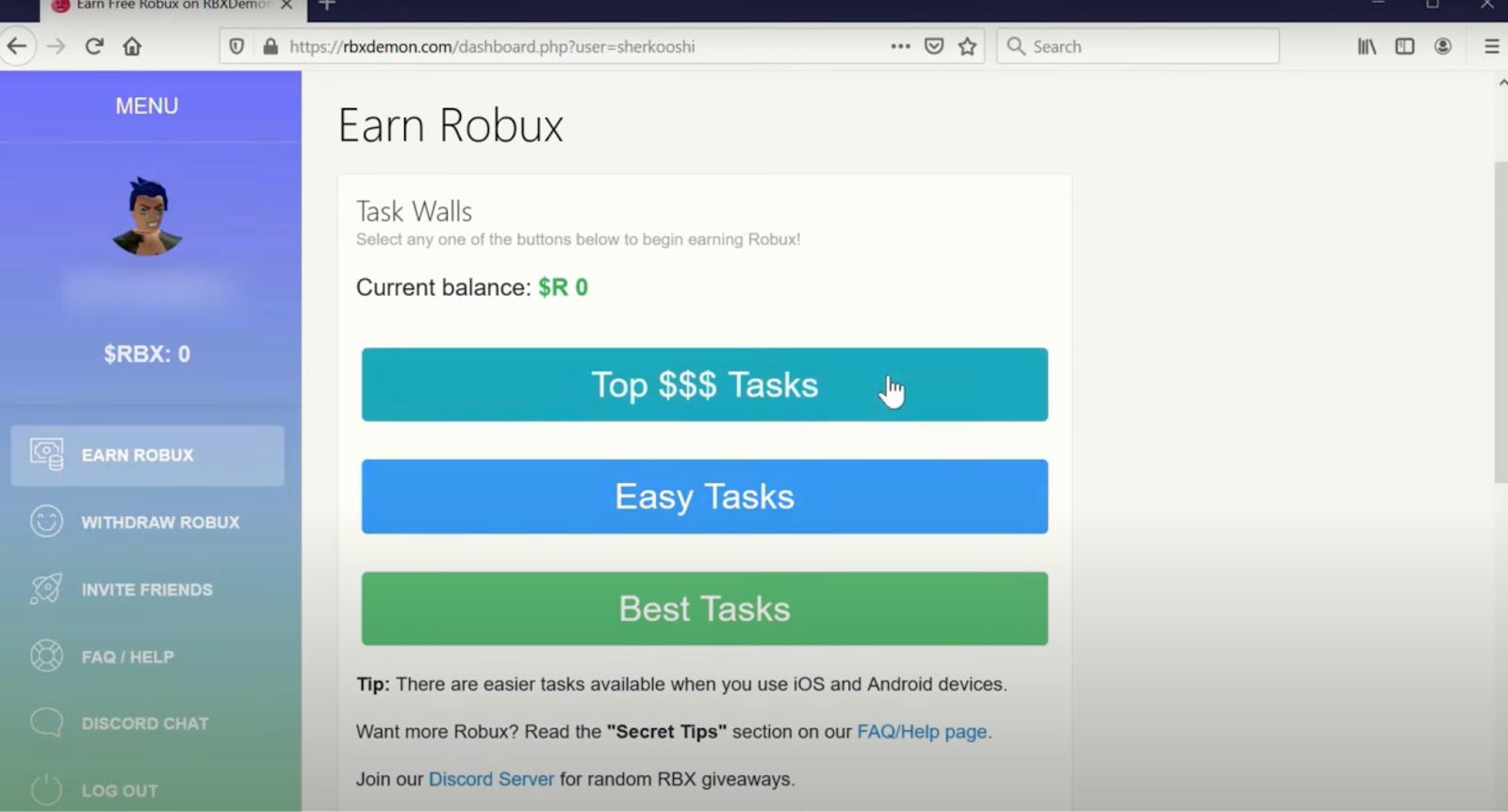The height and width of the screenshot is (812, 1508).
Task: Click the padlock site security icon
Action: pyautogui.click(x=270, y=46)
